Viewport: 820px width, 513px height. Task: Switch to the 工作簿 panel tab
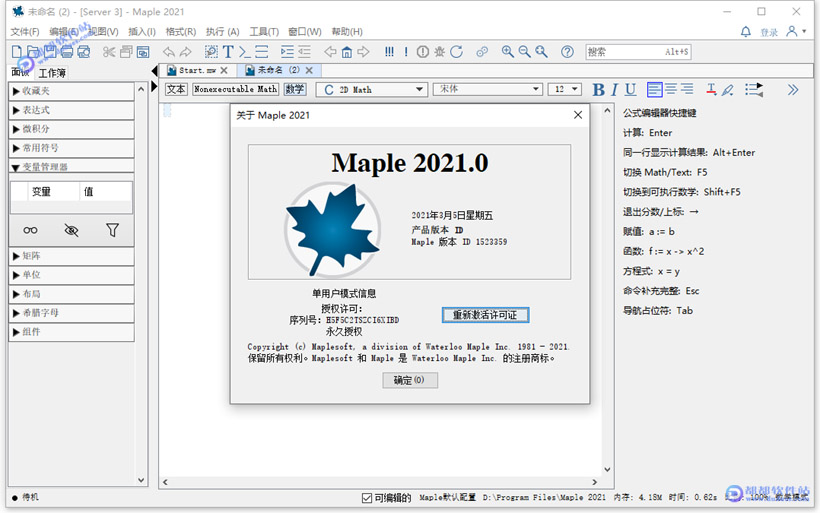(x=52, y=73)
